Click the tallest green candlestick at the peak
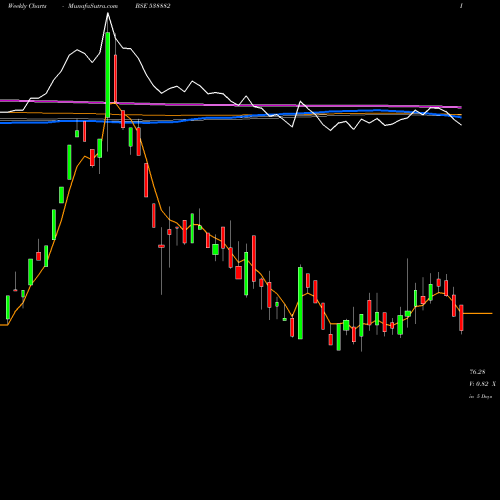500x500 pixels. [x=108, y=75]
